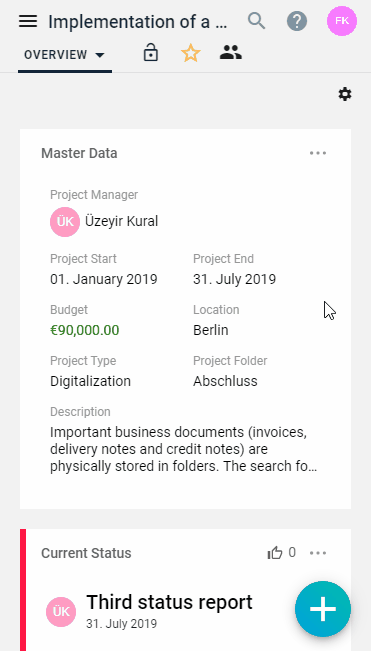Open the Current Status three-dot menu
371x651 pixels.
click(x=318, y=553)
